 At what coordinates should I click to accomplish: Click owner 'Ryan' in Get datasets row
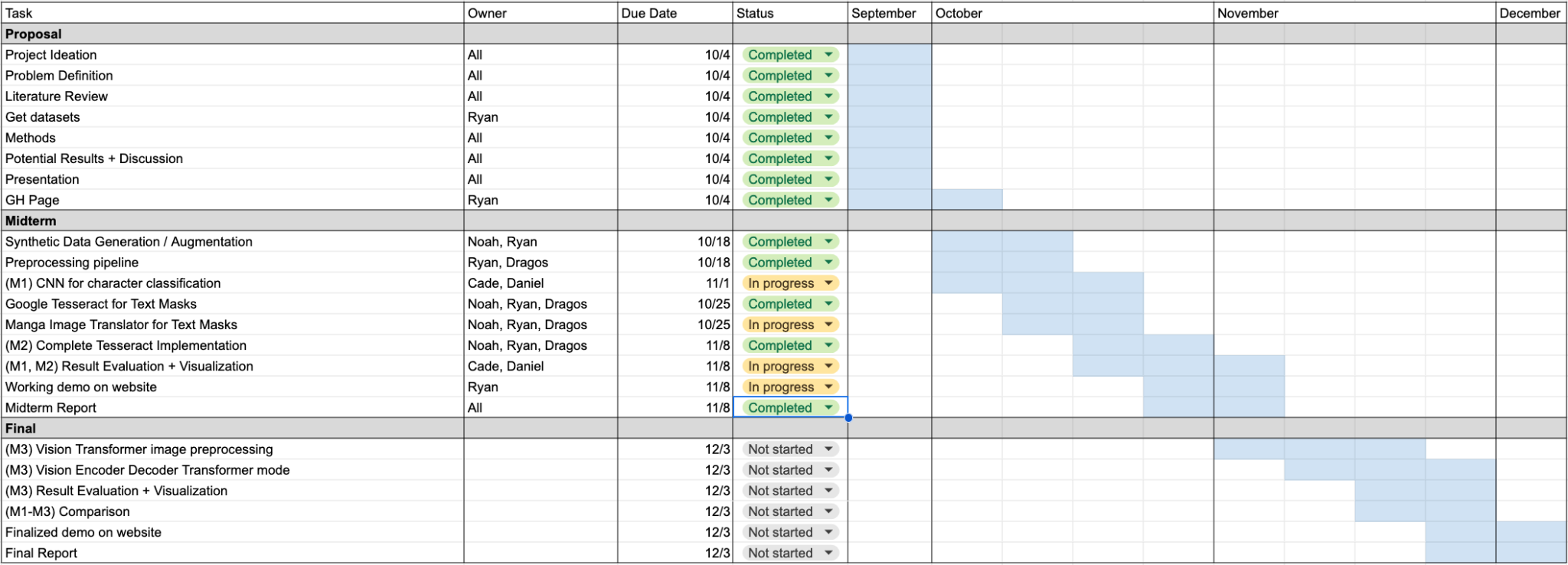click(x=541, y=116)
